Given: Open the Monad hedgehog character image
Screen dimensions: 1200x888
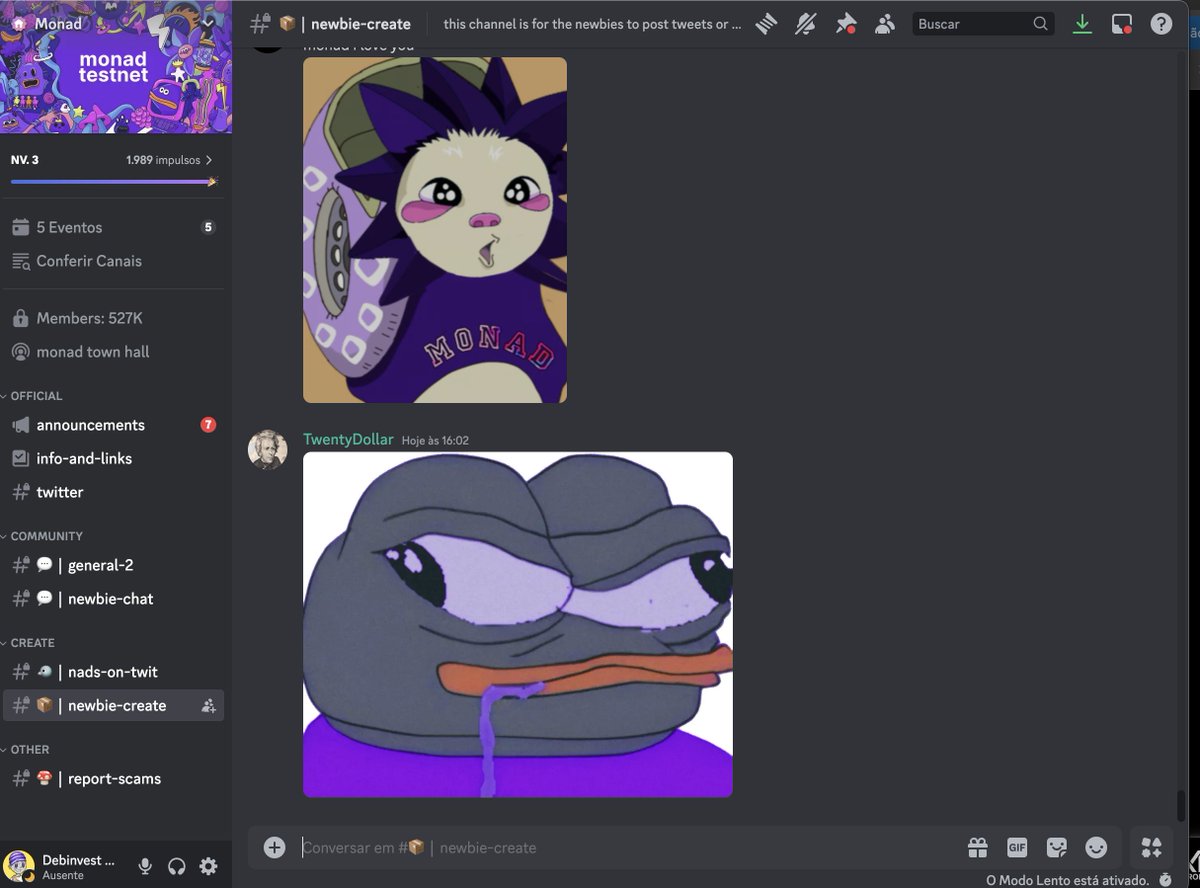Looking at the screenshot, I should click(435, 230).
